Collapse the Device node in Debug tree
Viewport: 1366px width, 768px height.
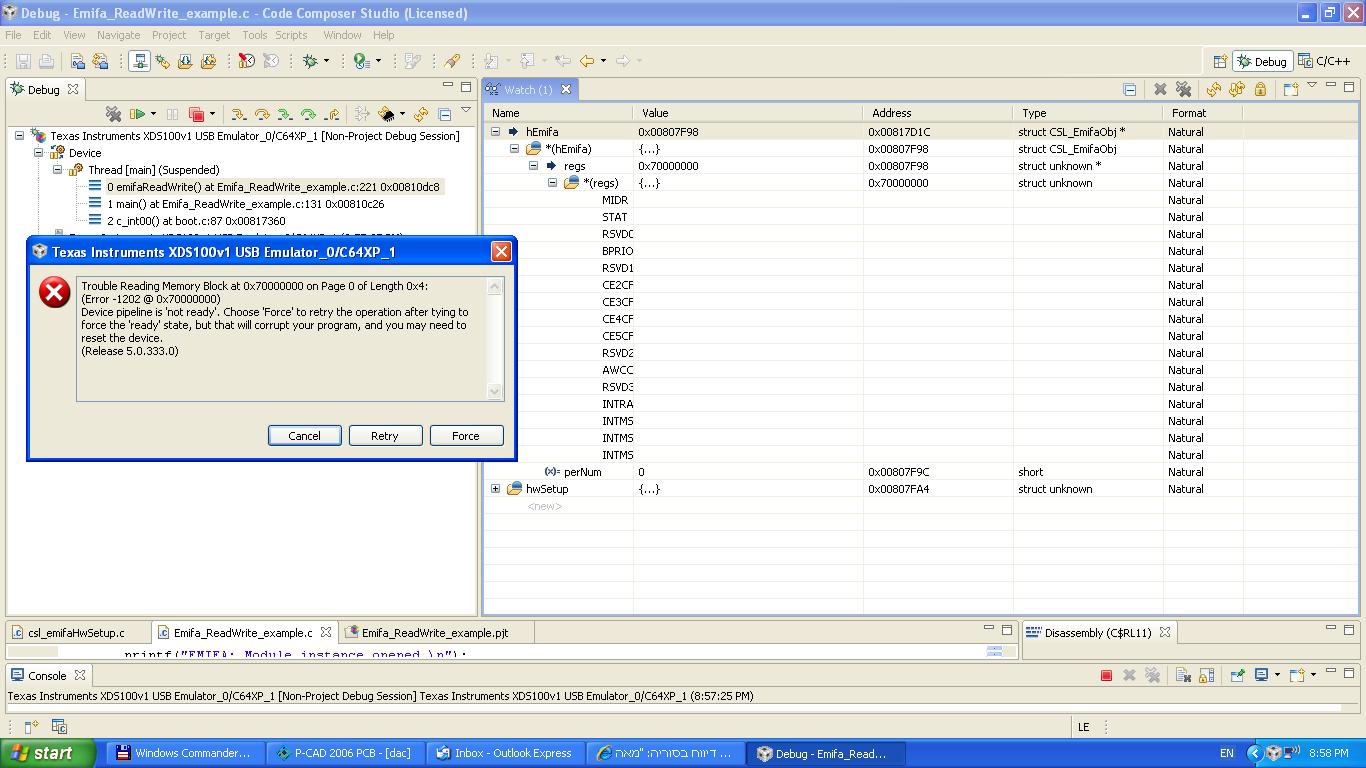(38, 153)
